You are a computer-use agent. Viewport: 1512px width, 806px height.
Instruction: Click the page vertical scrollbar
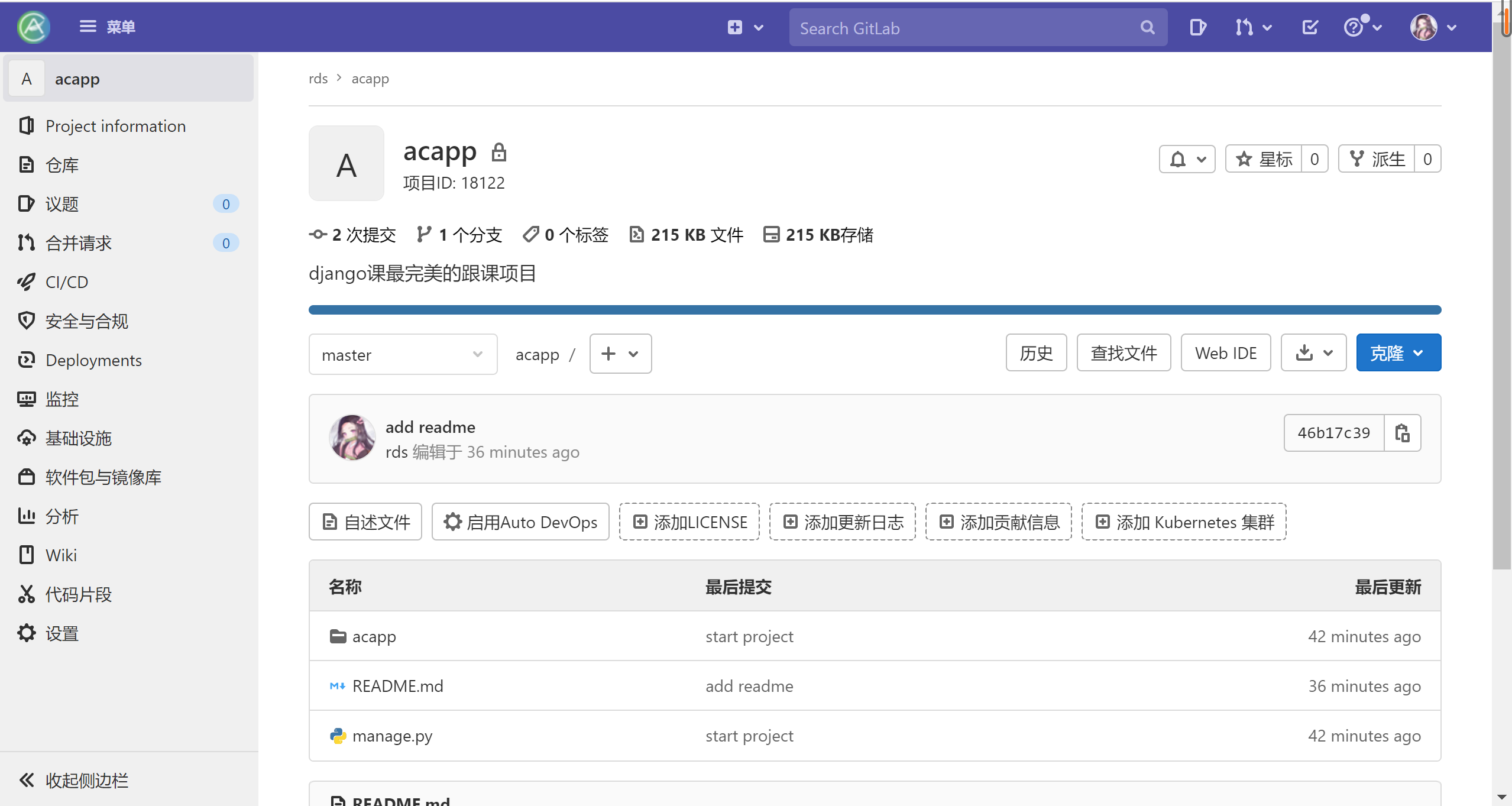[x=1502, y=296]
